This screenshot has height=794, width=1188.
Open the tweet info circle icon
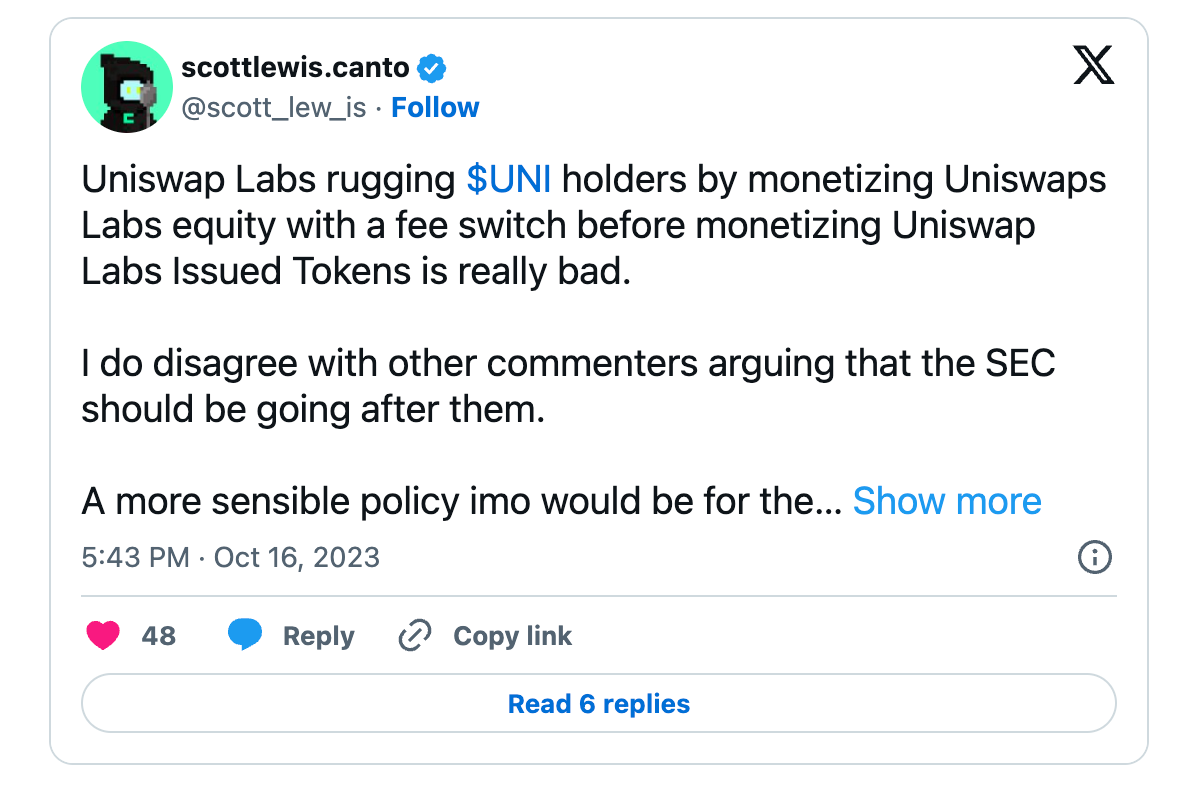pos(1095,557)
